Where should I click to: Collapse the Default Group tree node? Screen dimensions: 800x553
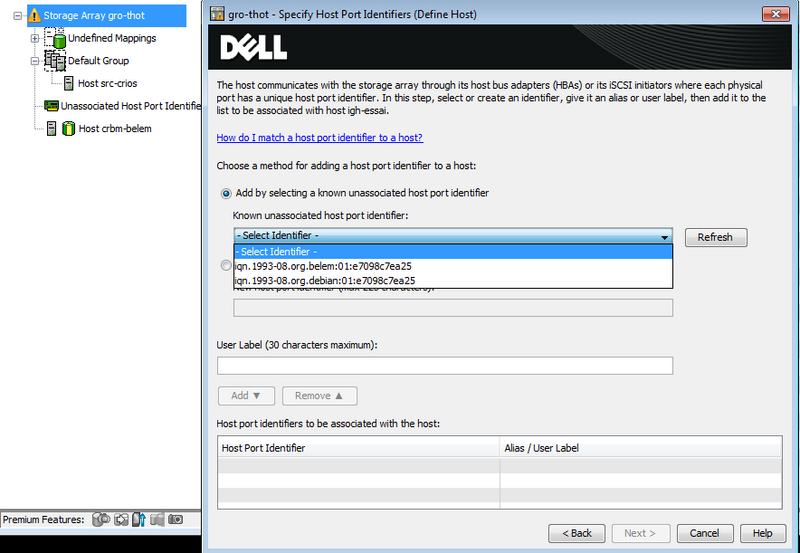35,61
